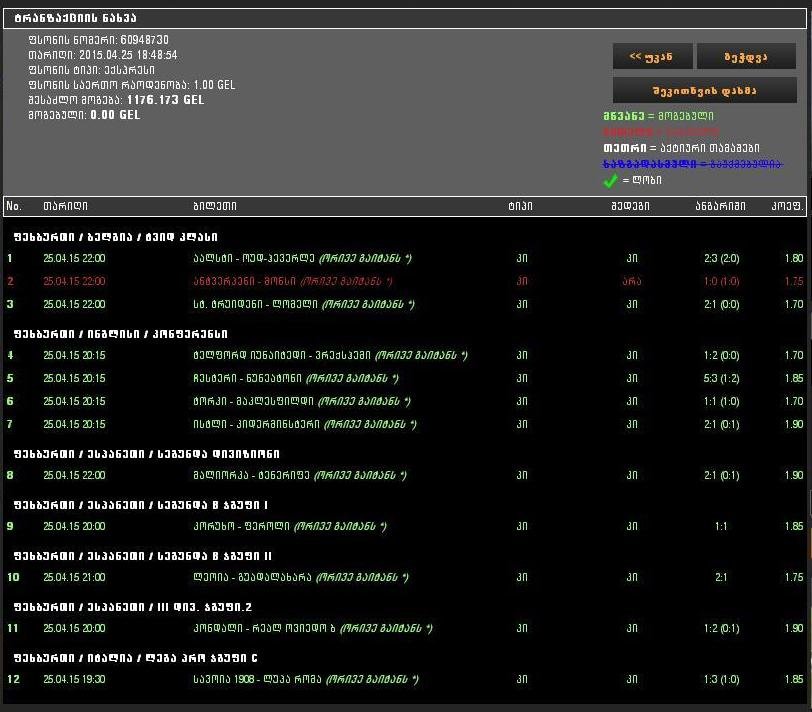Image resolution: width=812 pixels, height=712 pixels.
Task: Click the red "არა" result in row 2
Action: [631, 281]
